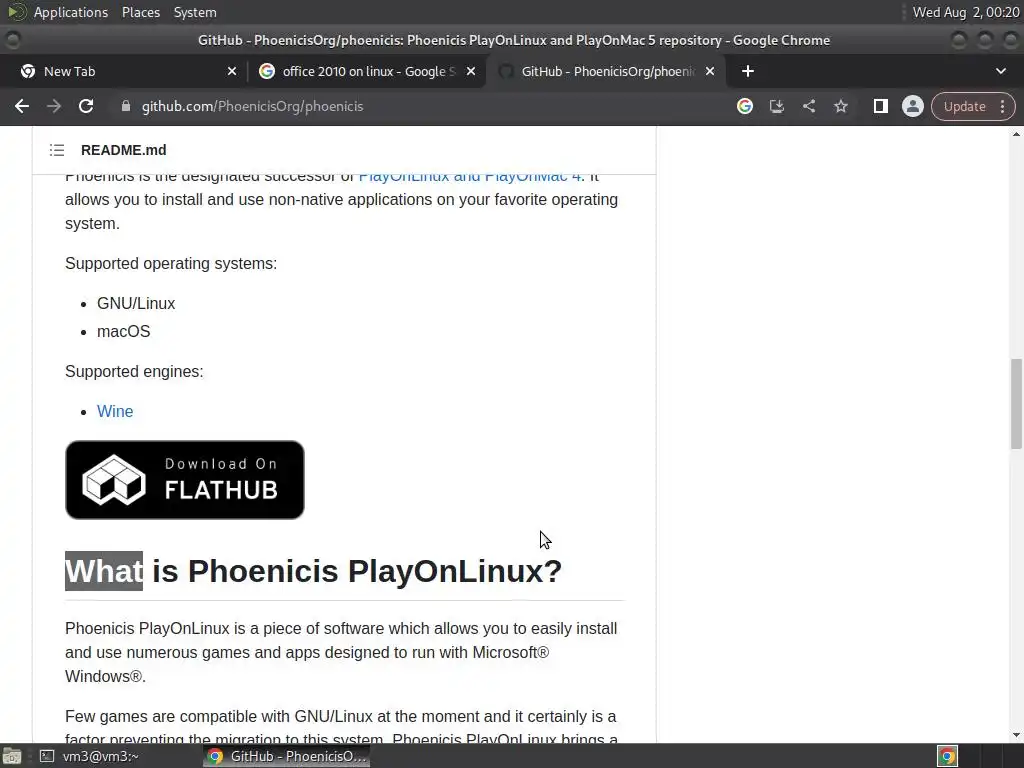Close the New Tab tab
1024x768 pixels.
(232, 71)
